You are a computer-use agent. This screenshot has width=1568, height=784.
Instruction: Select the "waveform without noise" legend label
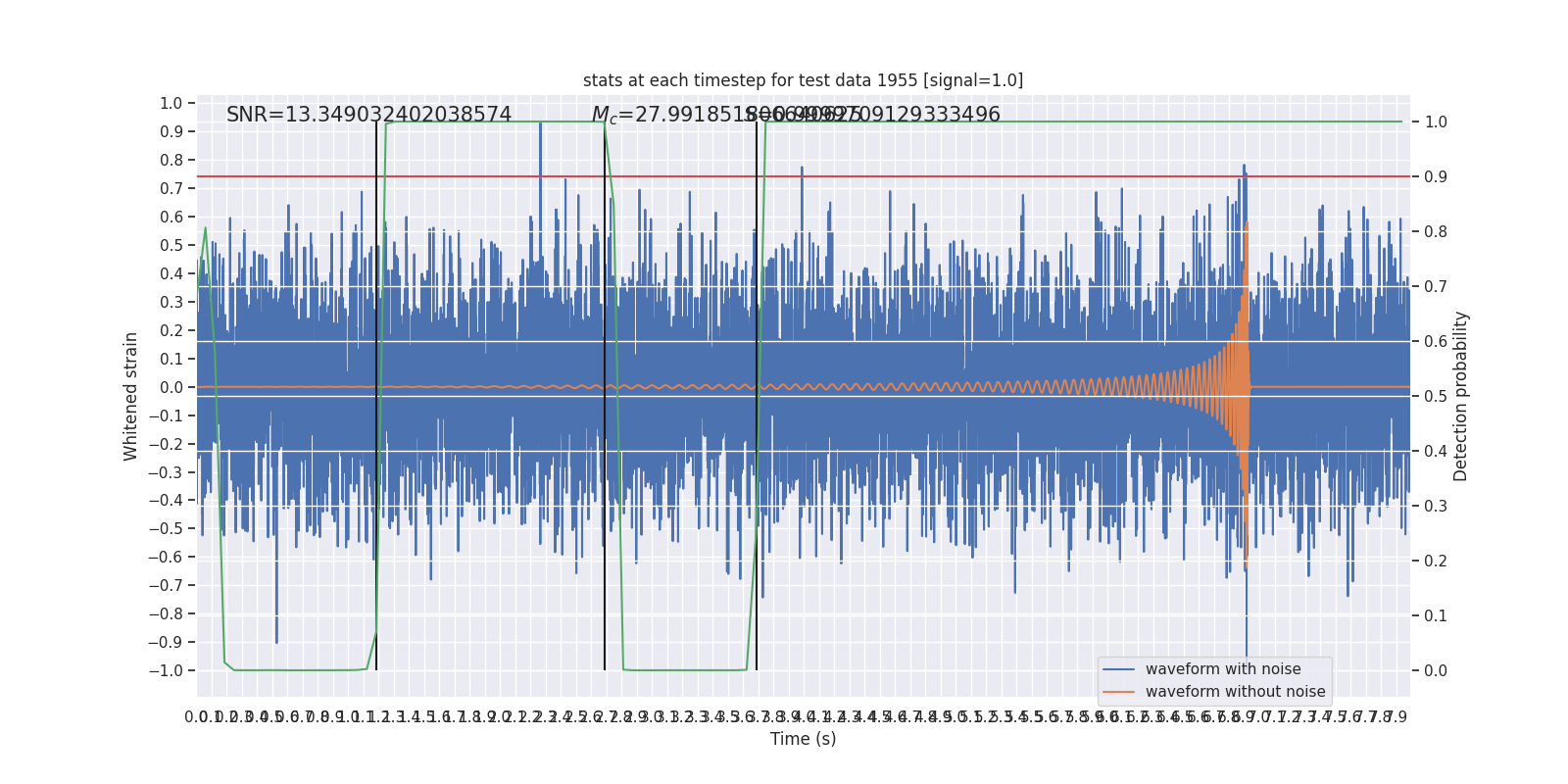click(1235, 692)
